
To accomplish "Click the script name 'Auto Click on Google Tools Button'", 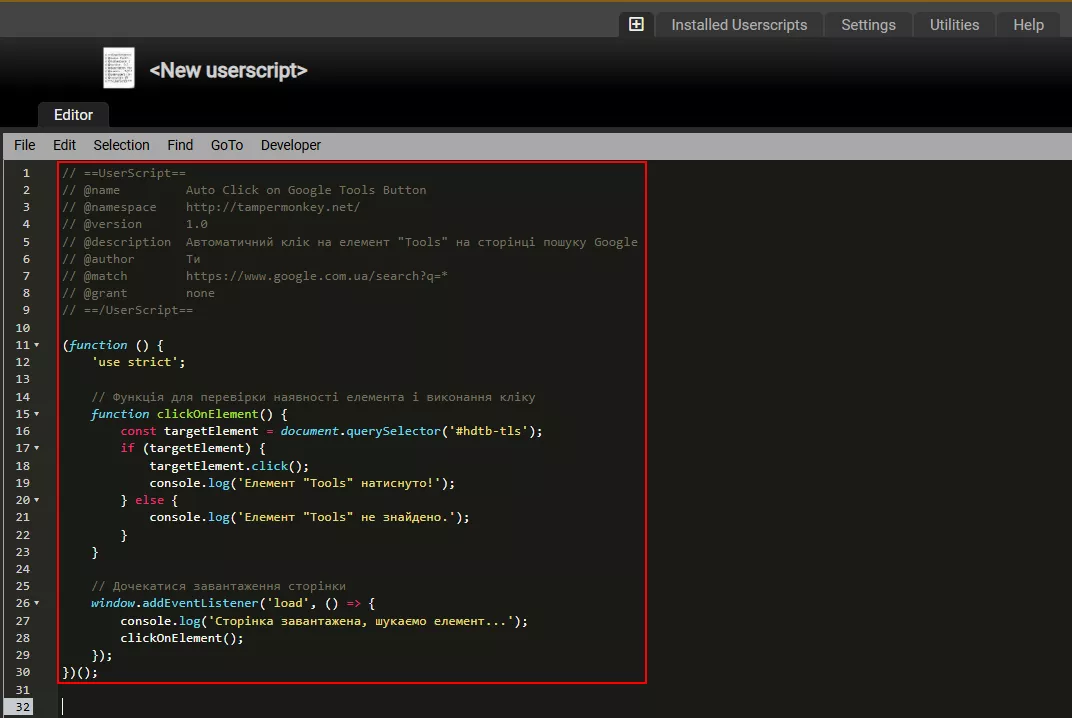I will (x=306, y=190).
